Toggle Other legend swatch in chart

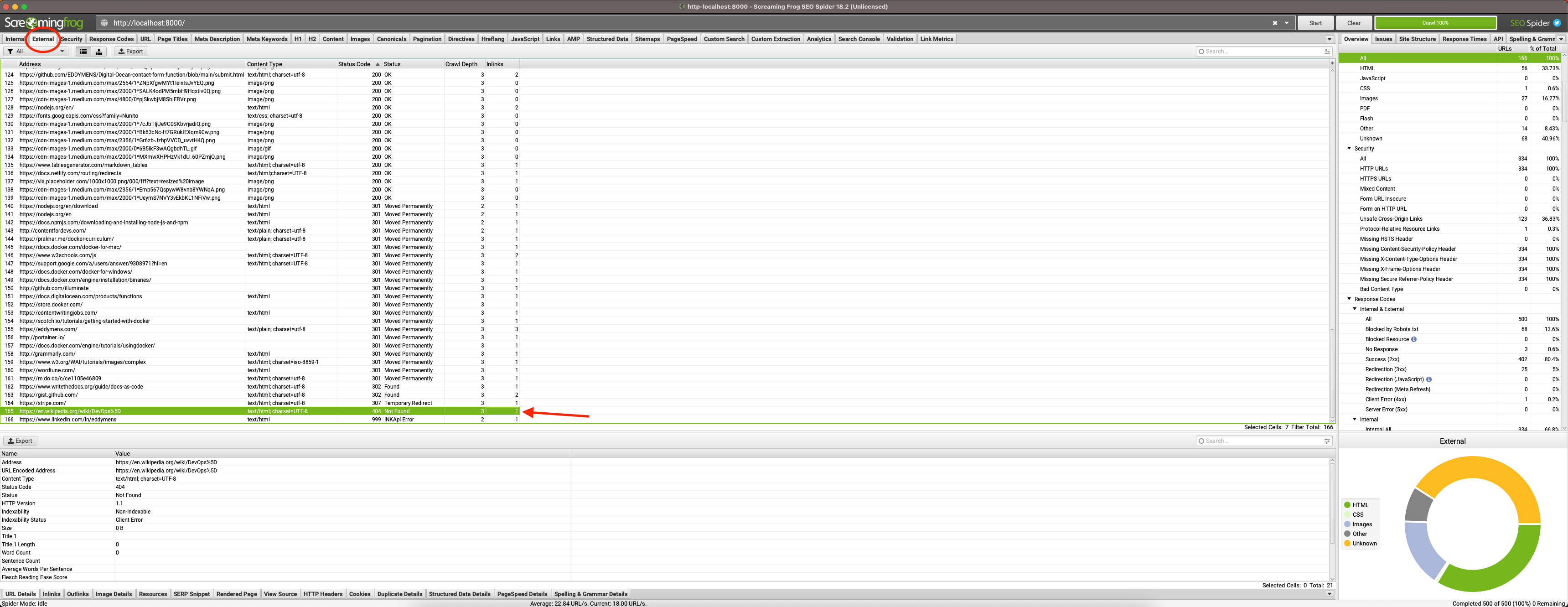pyautogui.click(x=1348, y=534)
